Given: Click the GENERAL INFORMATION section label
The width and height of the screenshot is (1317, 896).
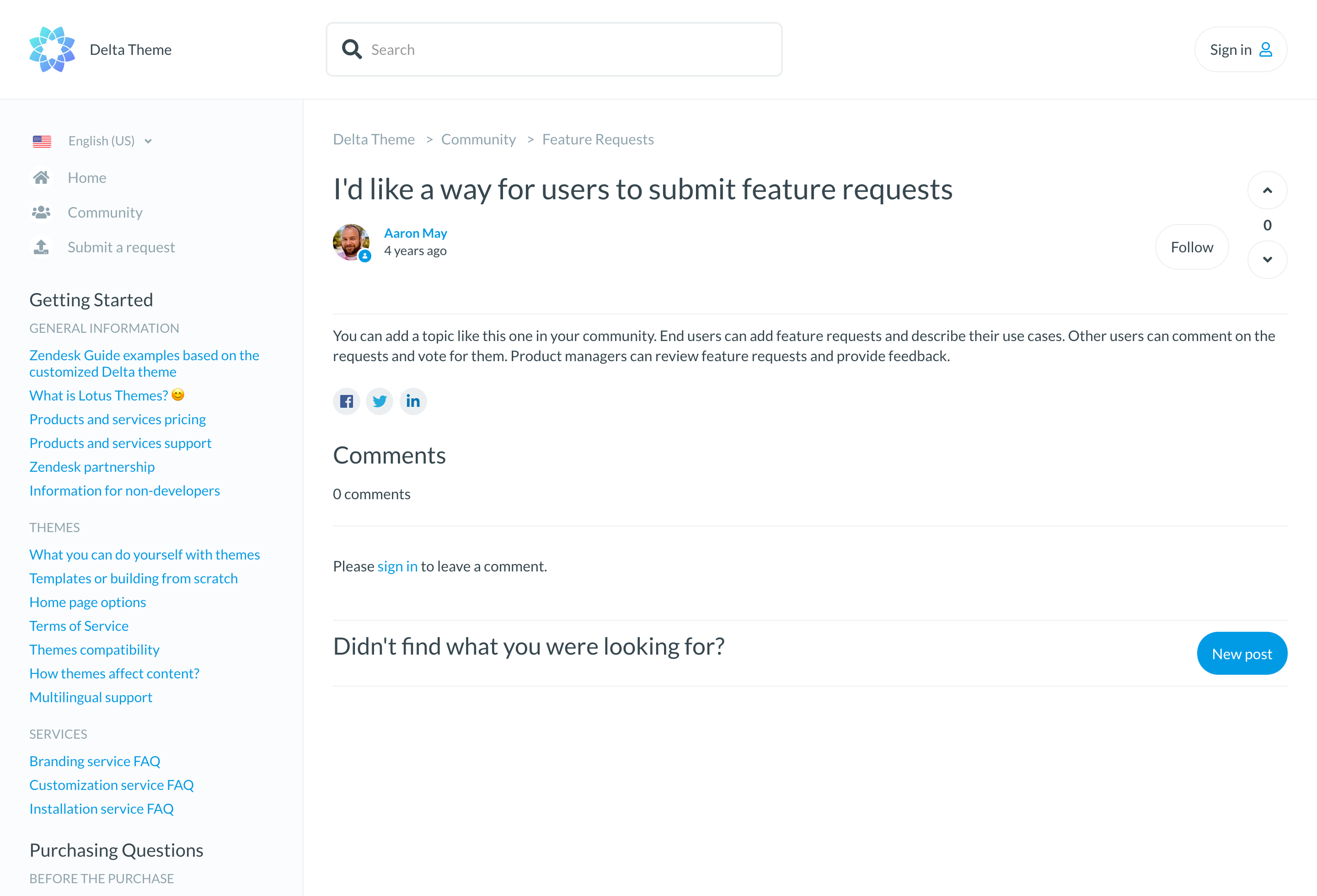Looking at the screenshot, I should click(x=104, y=329).
